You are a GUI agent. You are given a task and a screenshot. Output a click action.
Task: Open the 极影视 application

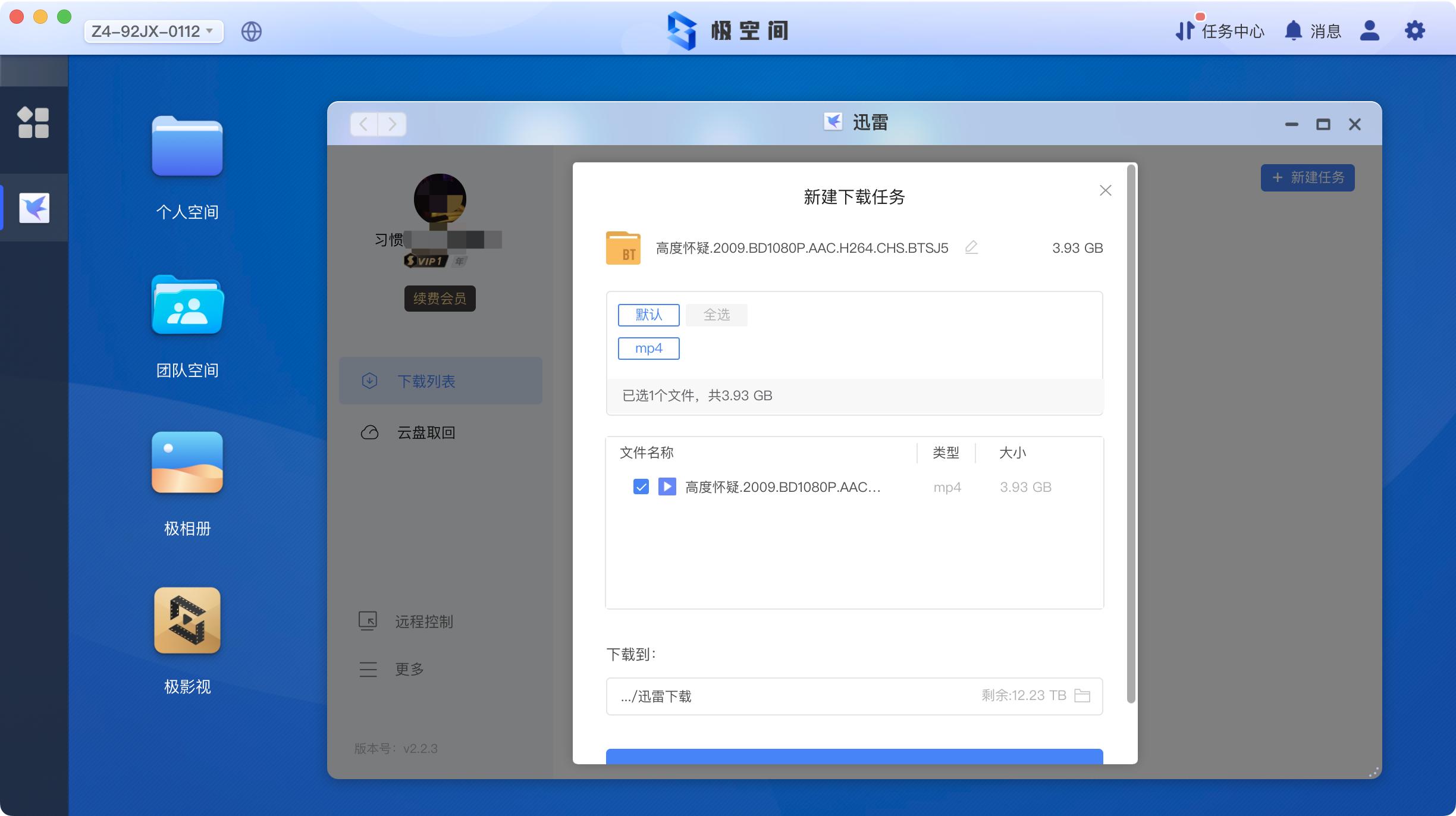tap(187, 620)
